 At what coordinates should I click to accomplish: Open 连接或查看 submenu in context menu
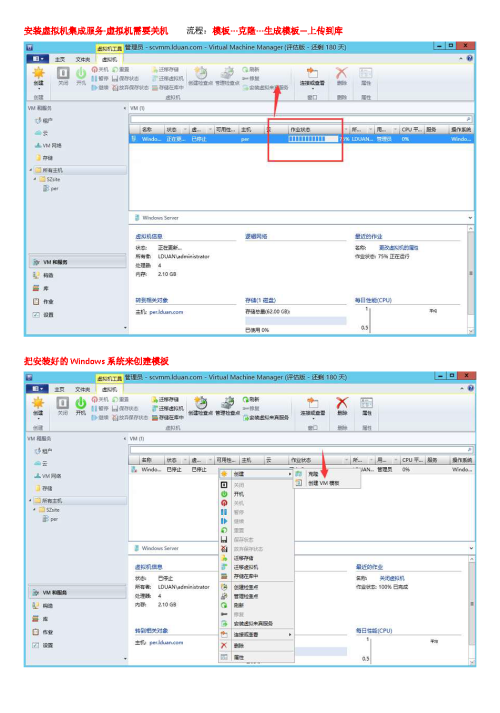[256, 634]
